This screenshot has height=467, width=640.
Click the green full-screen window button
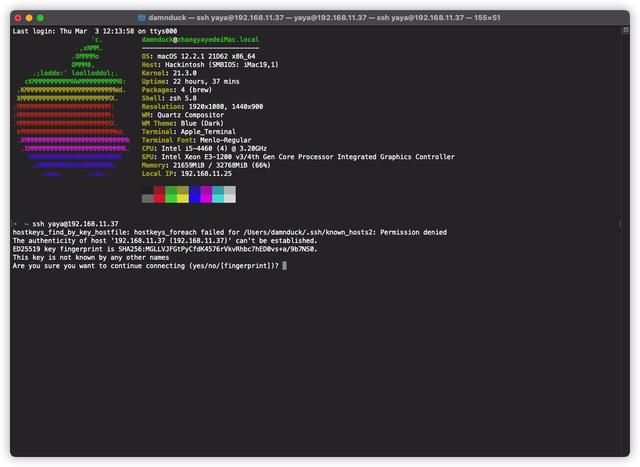click(x=40, y=18)
